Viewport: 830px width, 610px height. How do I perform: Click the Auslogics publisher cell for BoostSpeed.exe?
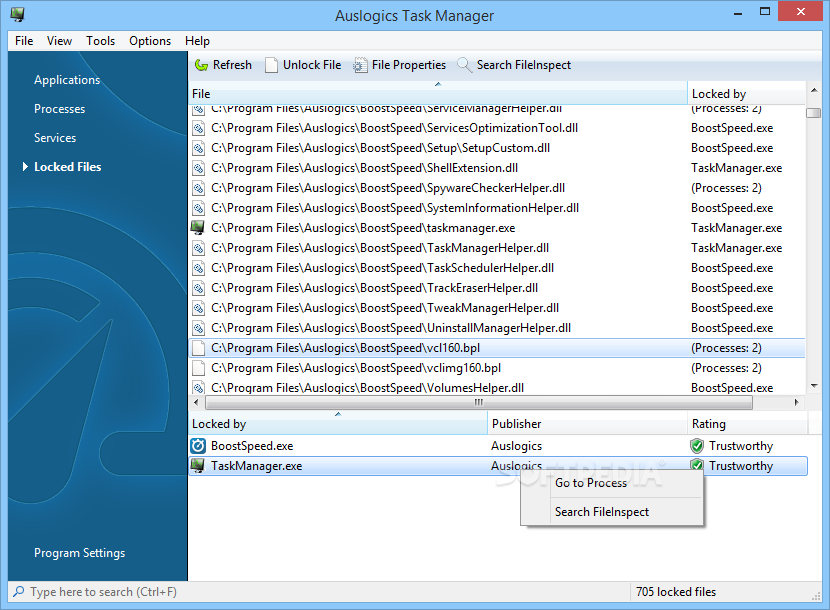coord(517,446)
